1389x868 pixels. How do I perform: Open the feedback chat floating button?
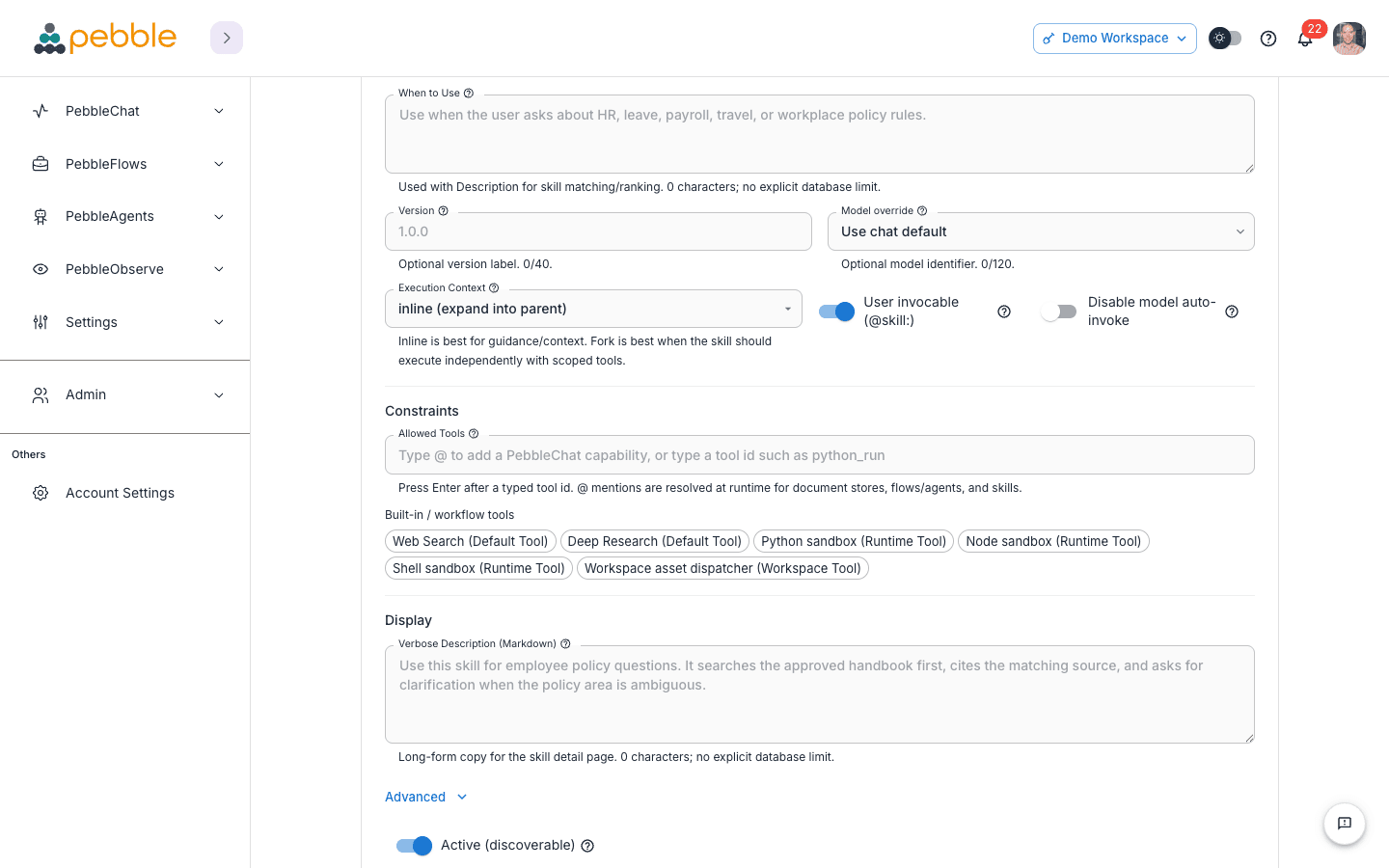tap(1345, 824)
